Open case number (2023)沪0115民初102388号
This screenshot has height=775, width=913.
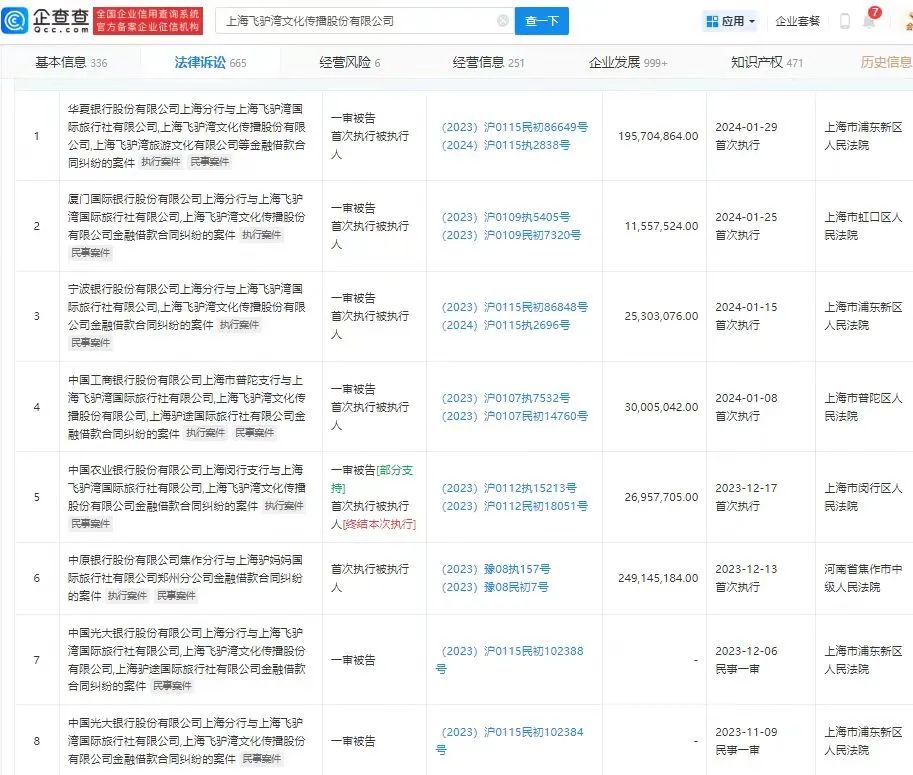coord(509,660)
